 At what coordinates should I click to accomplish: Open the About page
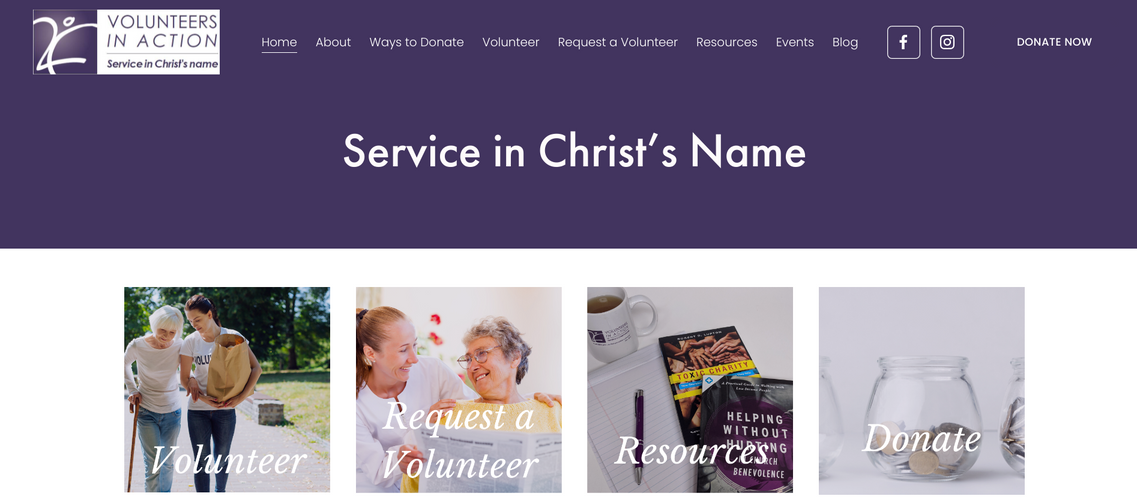click(333, 42)
